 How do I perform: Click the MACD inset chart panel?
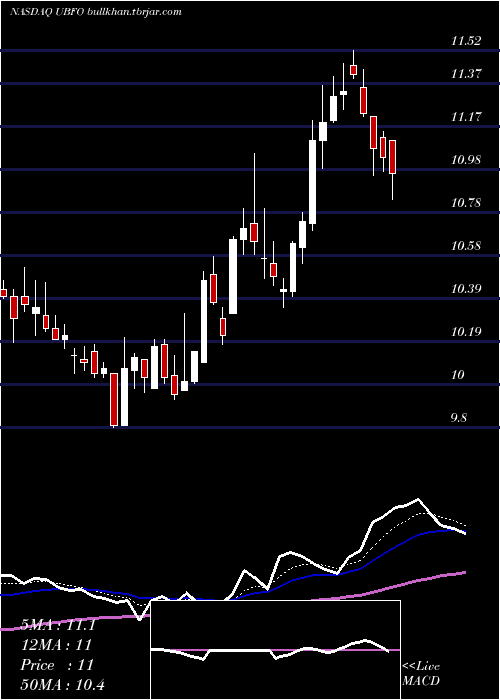tap(275, 650)
